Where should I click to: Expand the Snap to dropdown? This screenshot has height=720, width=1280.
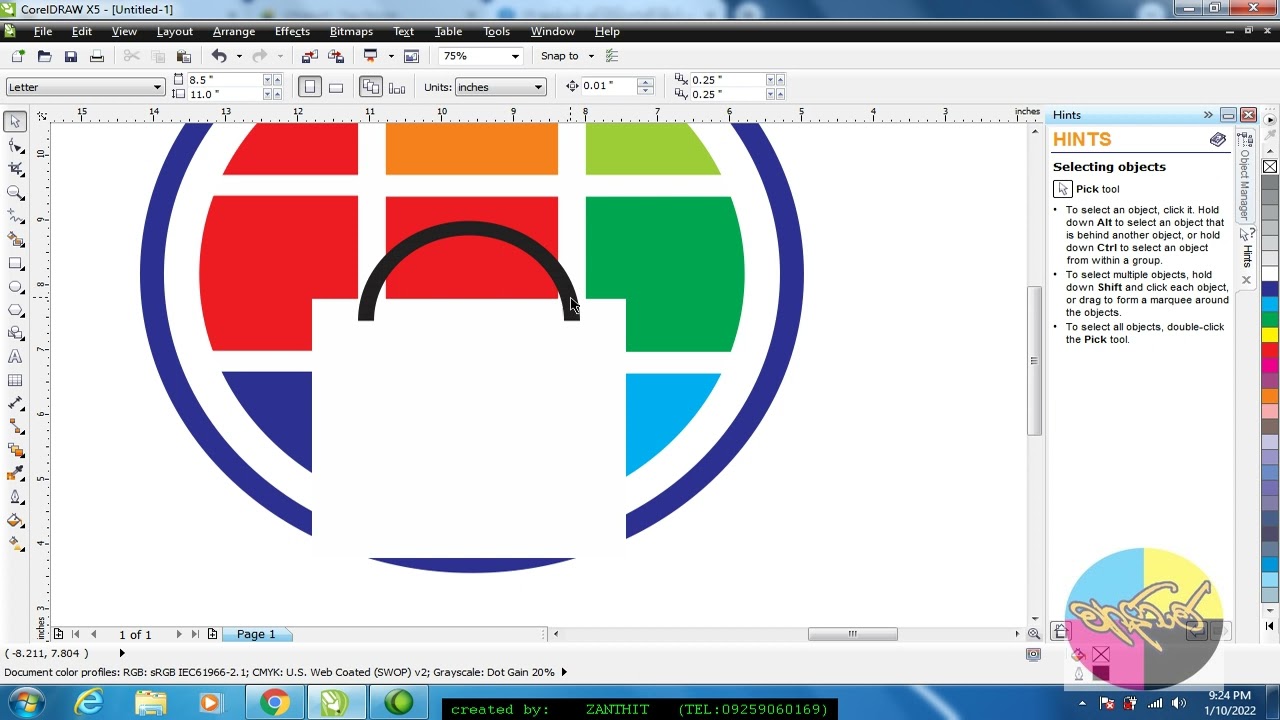click(591, 56)
